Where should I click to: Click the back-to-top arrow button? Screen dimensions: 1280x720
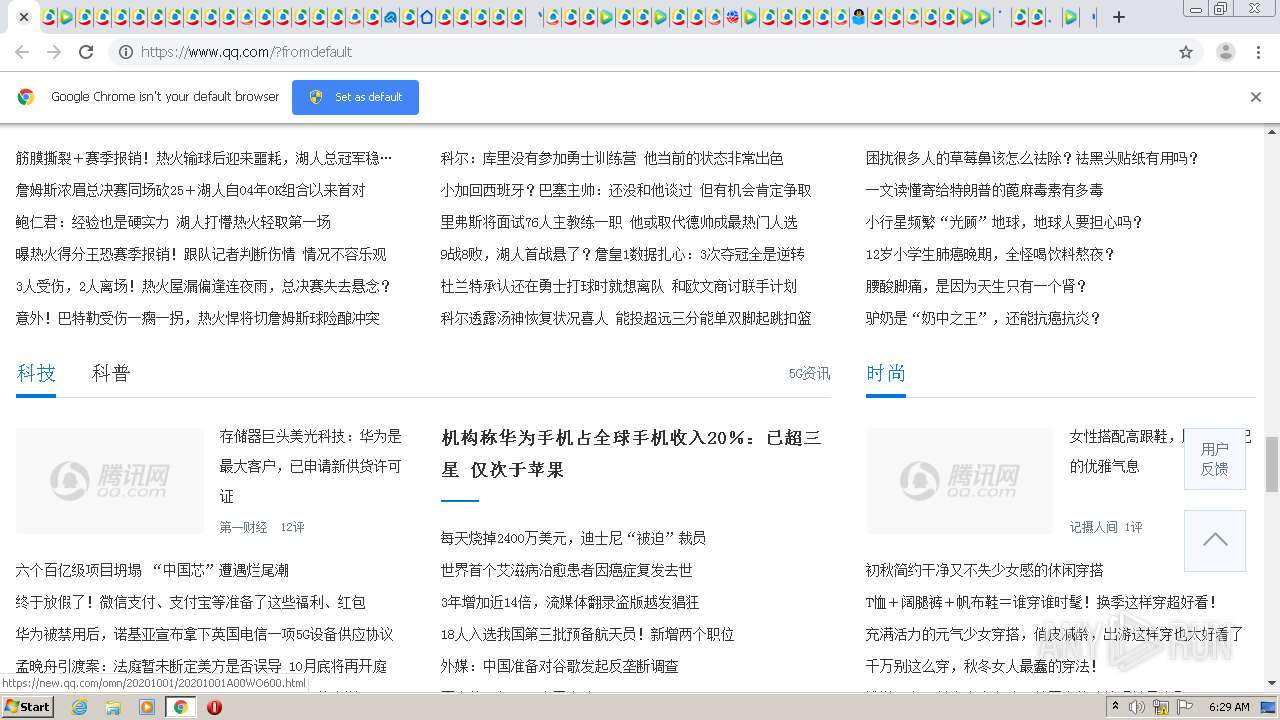click(x=1215, y=540)
